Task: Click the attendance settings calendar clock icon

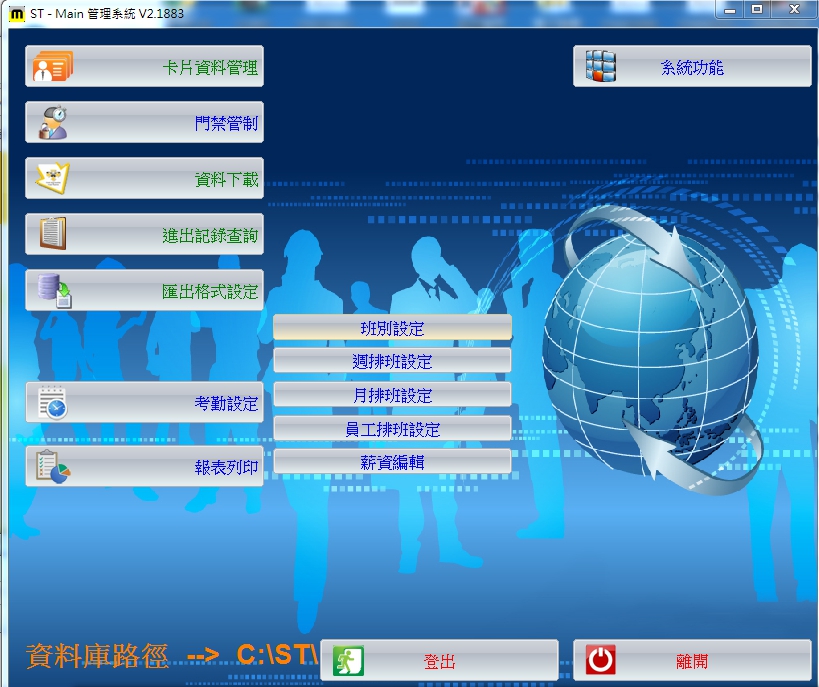Action: [52, 403]
